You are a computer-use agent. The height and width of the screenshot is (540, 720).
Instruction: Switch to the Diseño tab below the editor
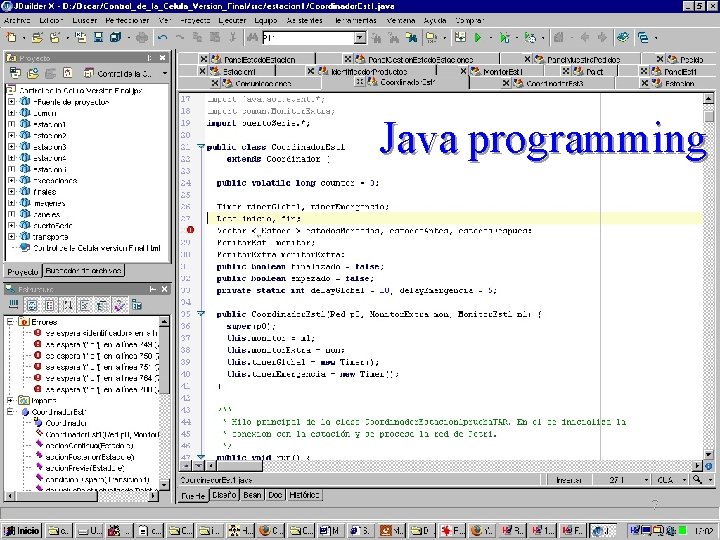pyautogui.click(x=223, y=495)
